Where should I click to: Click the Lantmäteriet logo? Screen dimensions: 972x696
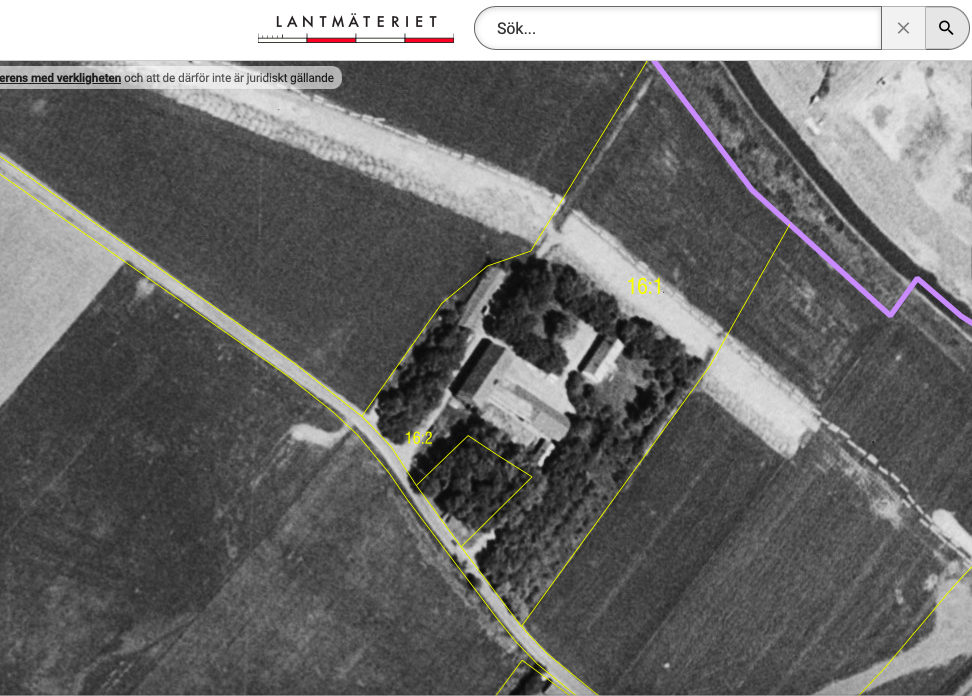pos(356,27)
